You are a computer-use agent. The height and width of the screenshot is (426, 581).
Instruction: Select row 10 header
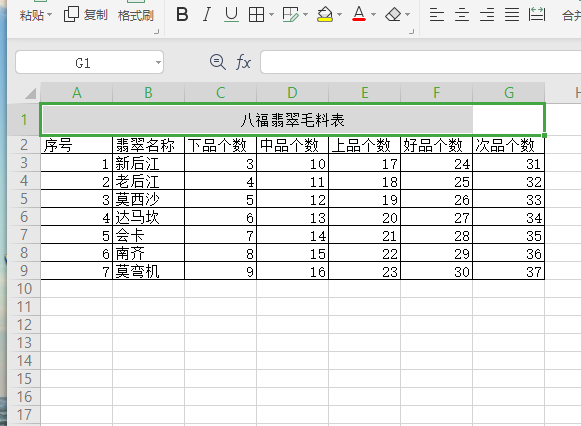point(24,289)
